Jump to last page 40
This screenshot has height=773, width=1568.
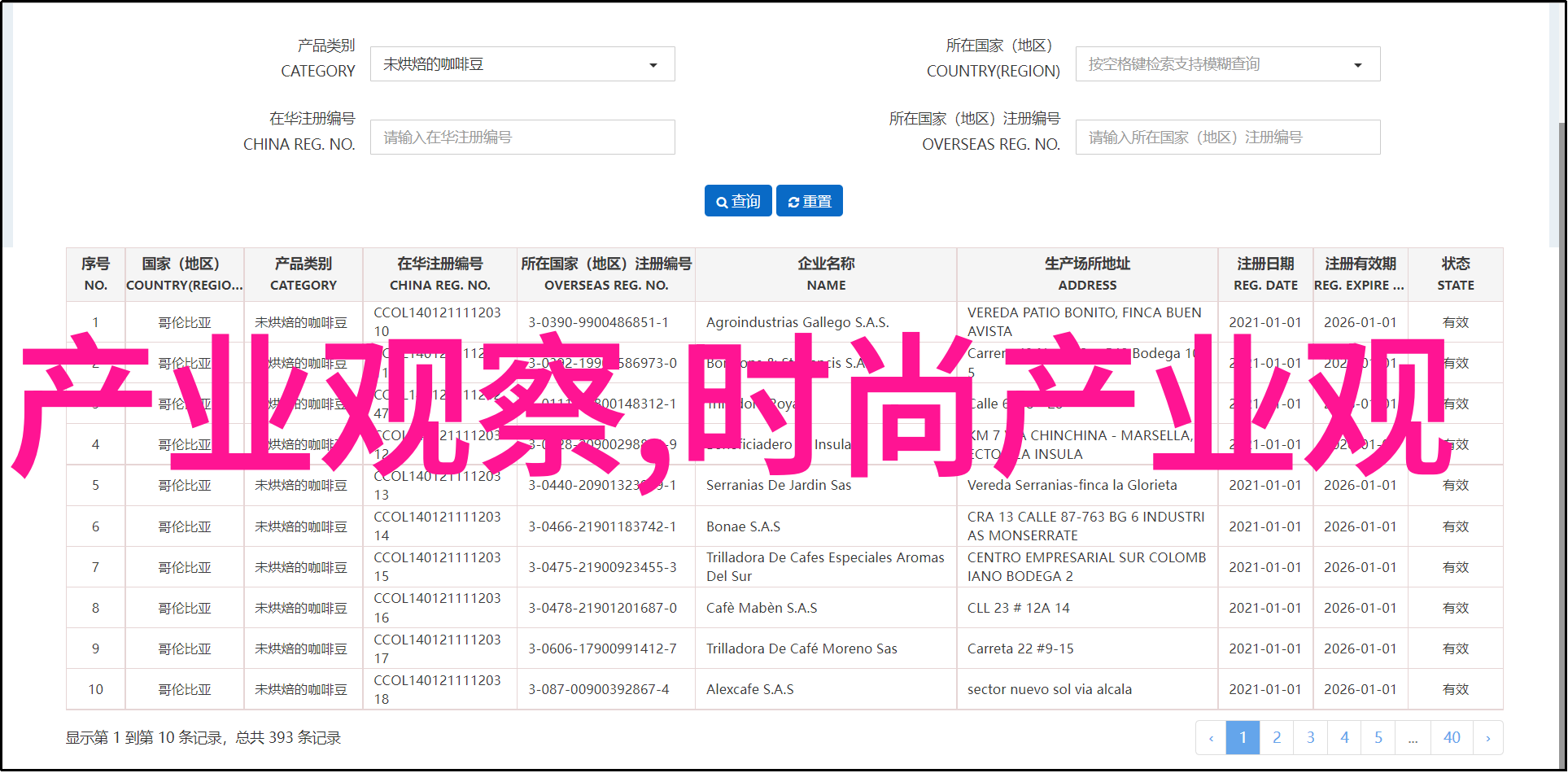click(1452, 738)
